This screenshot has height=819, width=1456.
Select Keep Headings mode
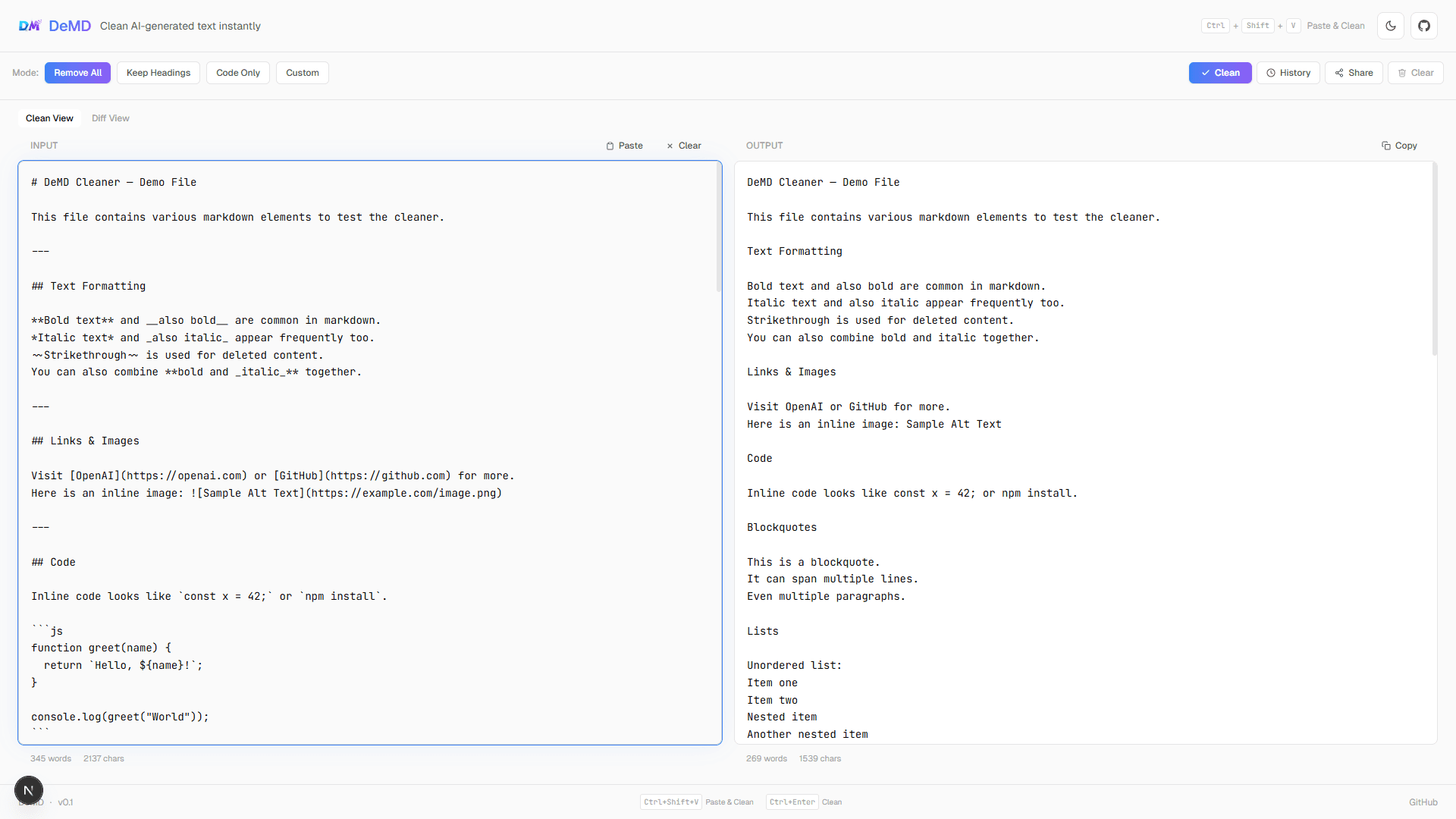[158, 73]
